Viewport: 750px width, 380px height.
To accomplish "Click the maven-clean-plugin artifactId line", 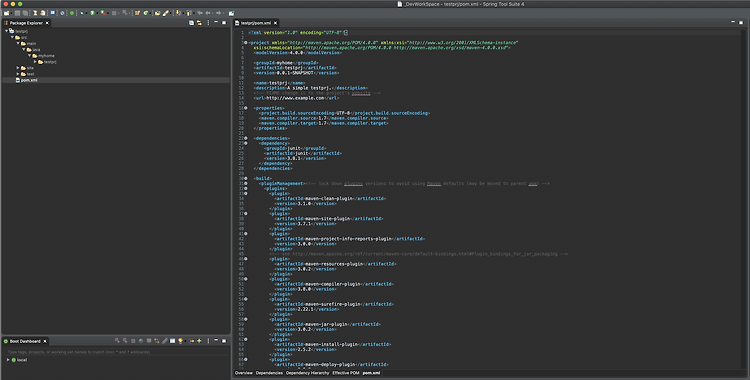I will click(x=330, y=199).
